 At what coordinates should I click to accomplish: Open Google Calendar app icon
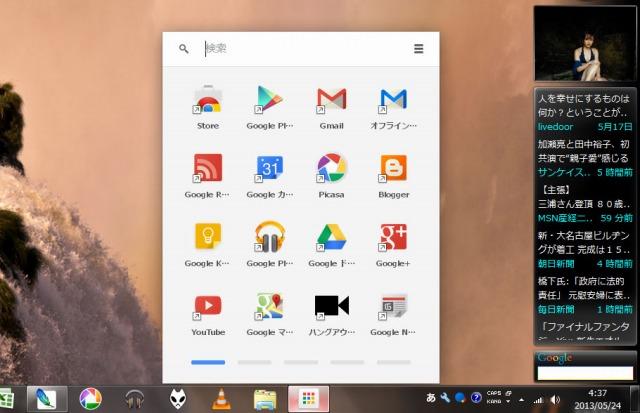(269, 168)
